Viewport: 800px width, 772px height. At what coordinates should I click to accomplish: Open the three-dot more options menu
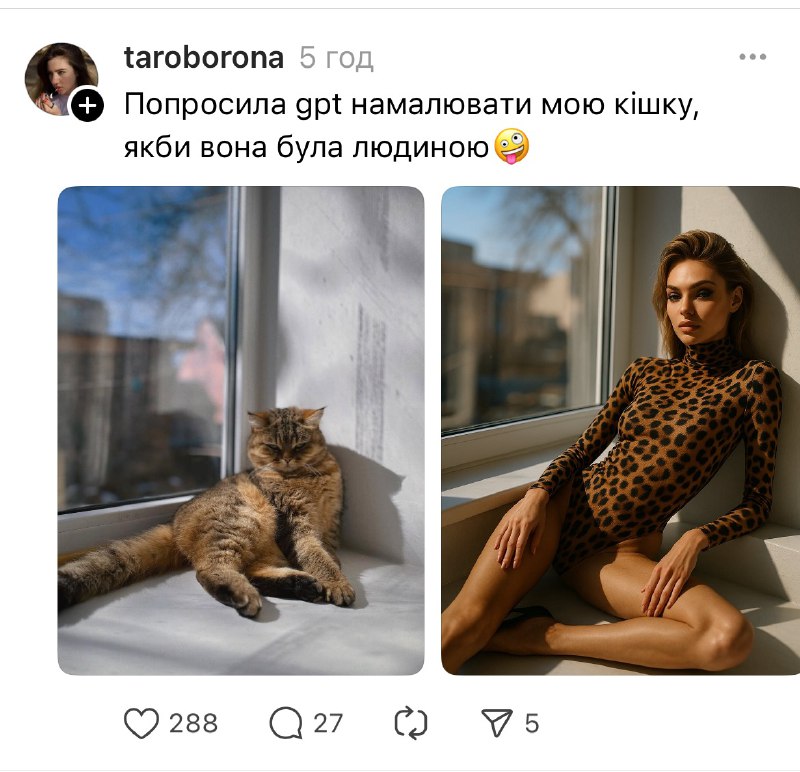(753, 57)
